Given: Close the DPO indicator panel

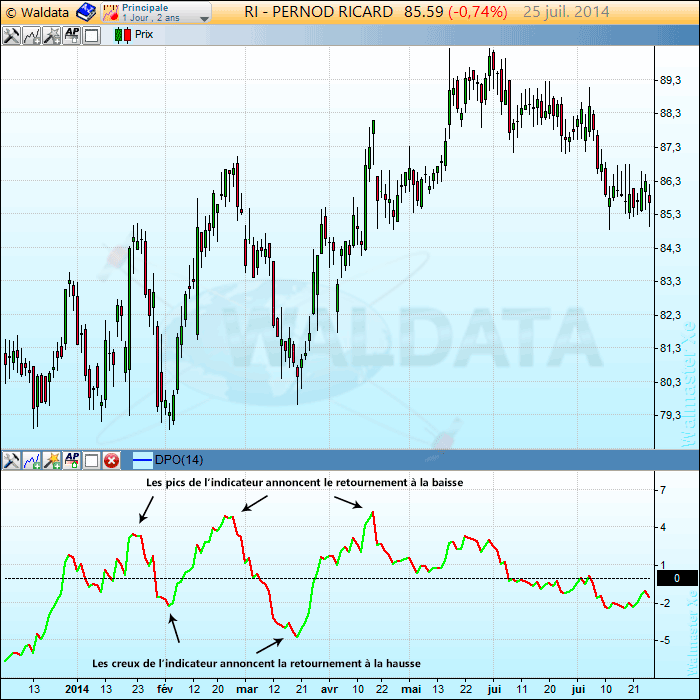Looking at the screenshot, I should coord(112,460).
